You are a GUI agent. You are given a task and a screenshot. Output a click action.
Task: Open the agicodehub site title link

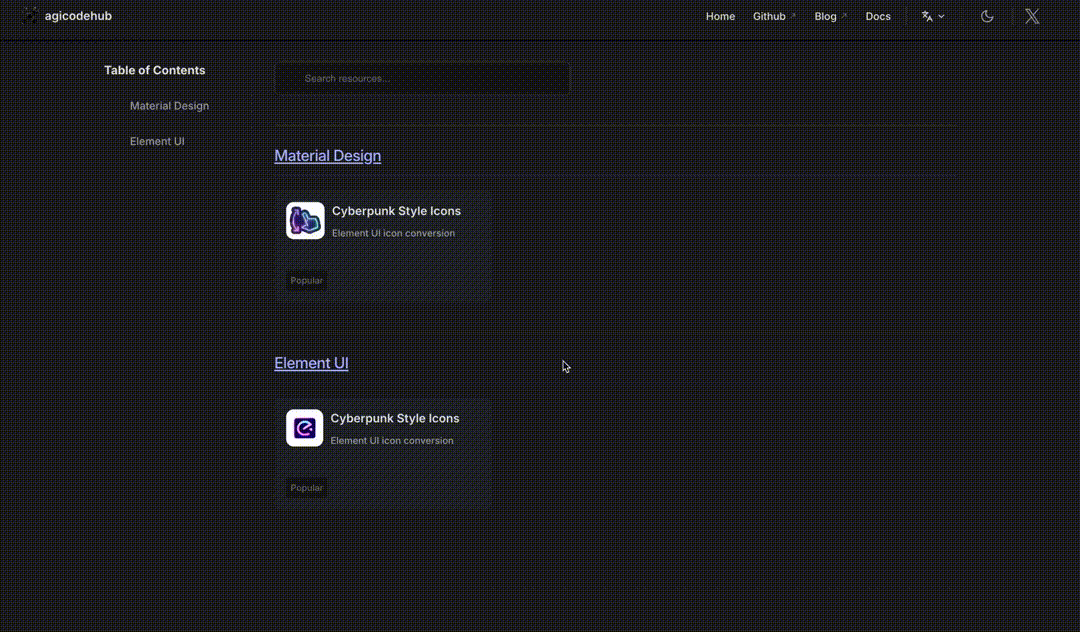point(78,16)
